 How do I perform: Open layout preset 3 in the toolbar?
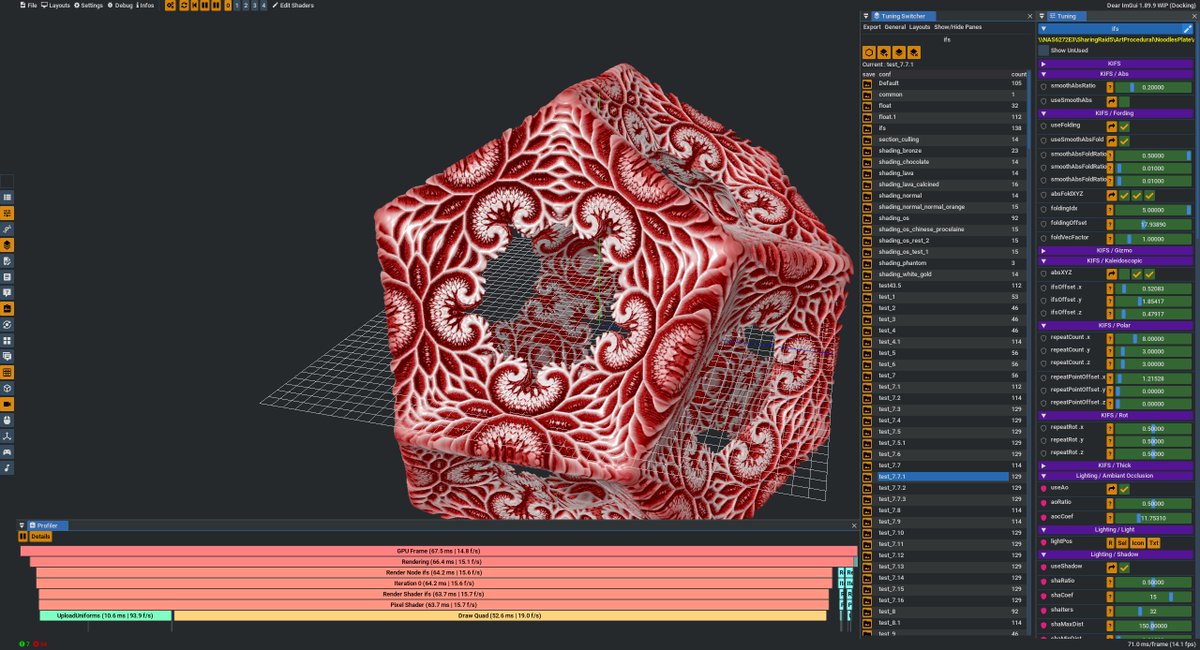255,5
